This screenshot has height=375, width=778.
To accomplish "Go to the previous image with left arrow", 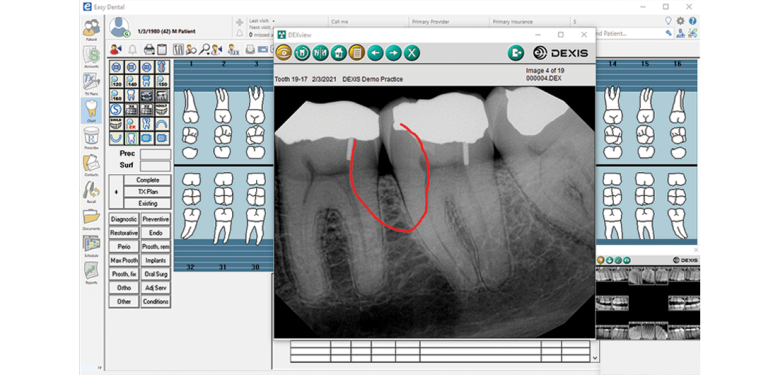I will 375,52.
